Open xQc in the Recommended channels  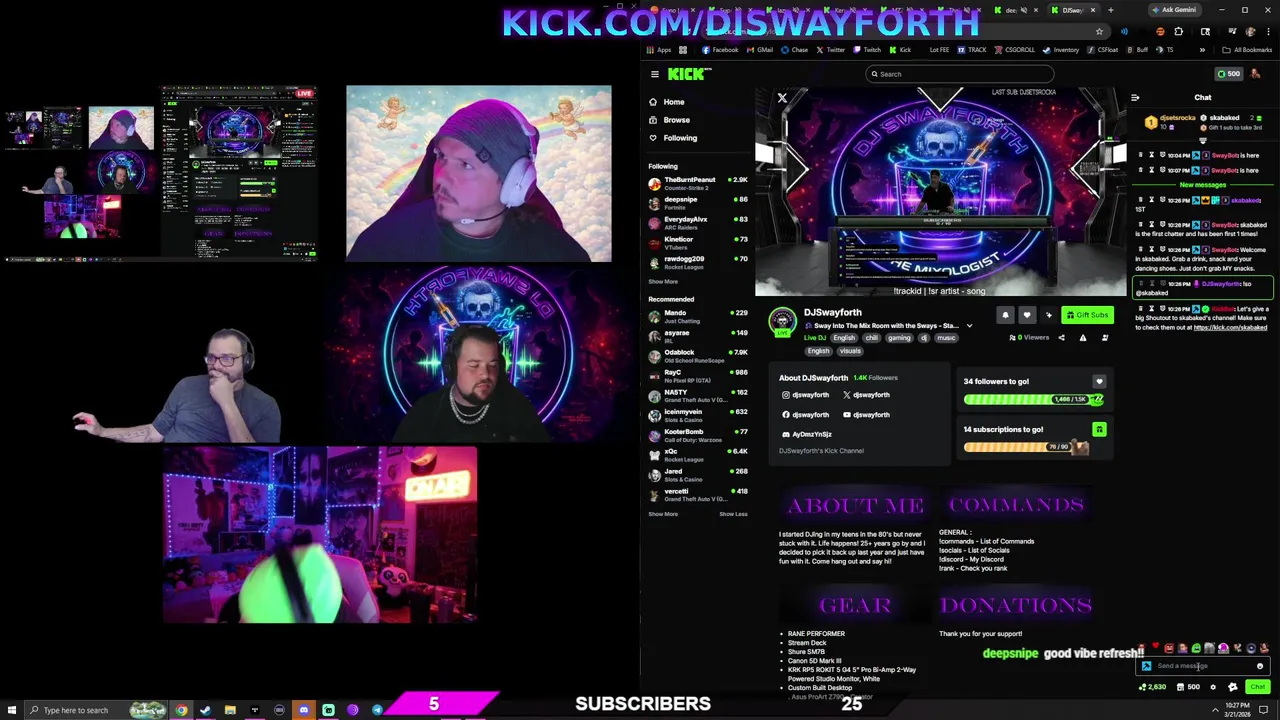(x=698, y=455)
